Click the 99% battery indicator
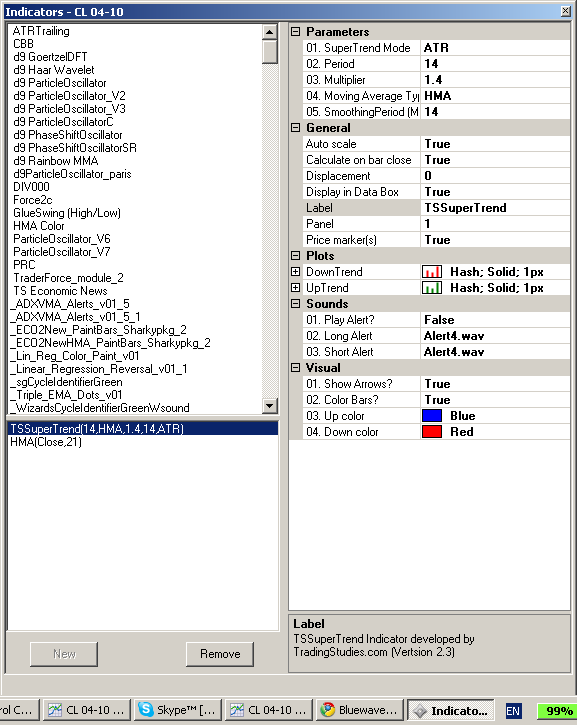This screenshot has width=577, height=725. click(556, 711)
